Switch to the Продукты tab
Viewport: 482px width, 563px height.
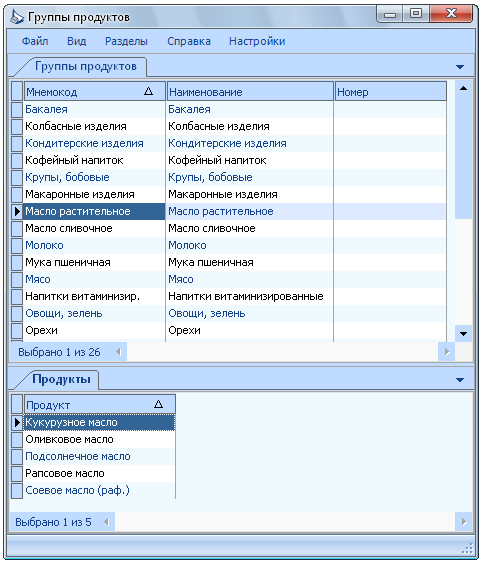point(61,379)
